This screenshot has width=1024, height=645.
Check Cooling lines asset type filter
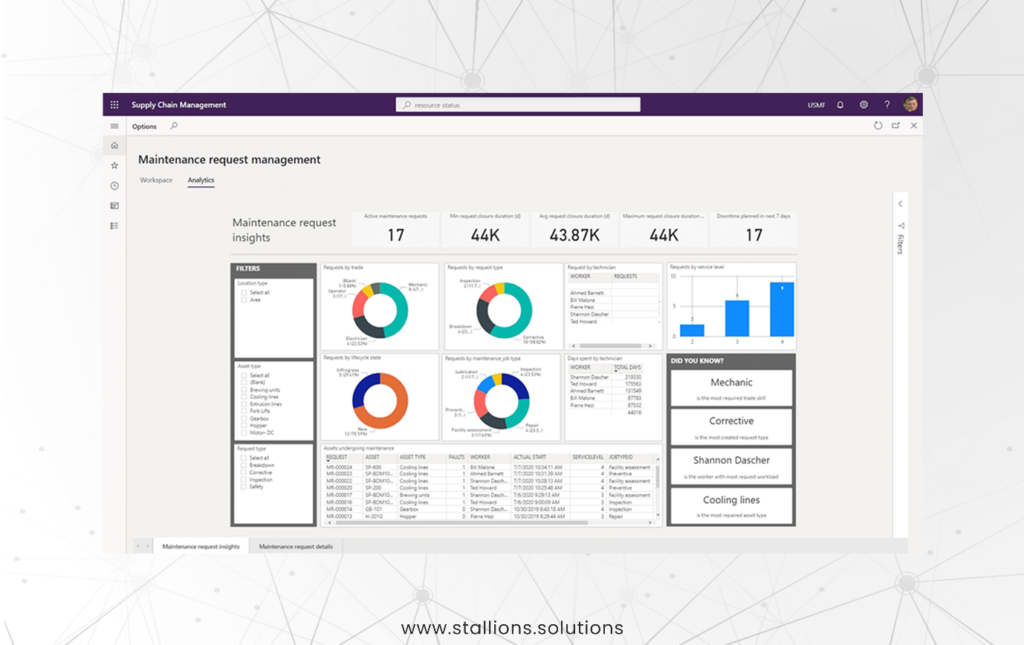(x=244, y=397)
